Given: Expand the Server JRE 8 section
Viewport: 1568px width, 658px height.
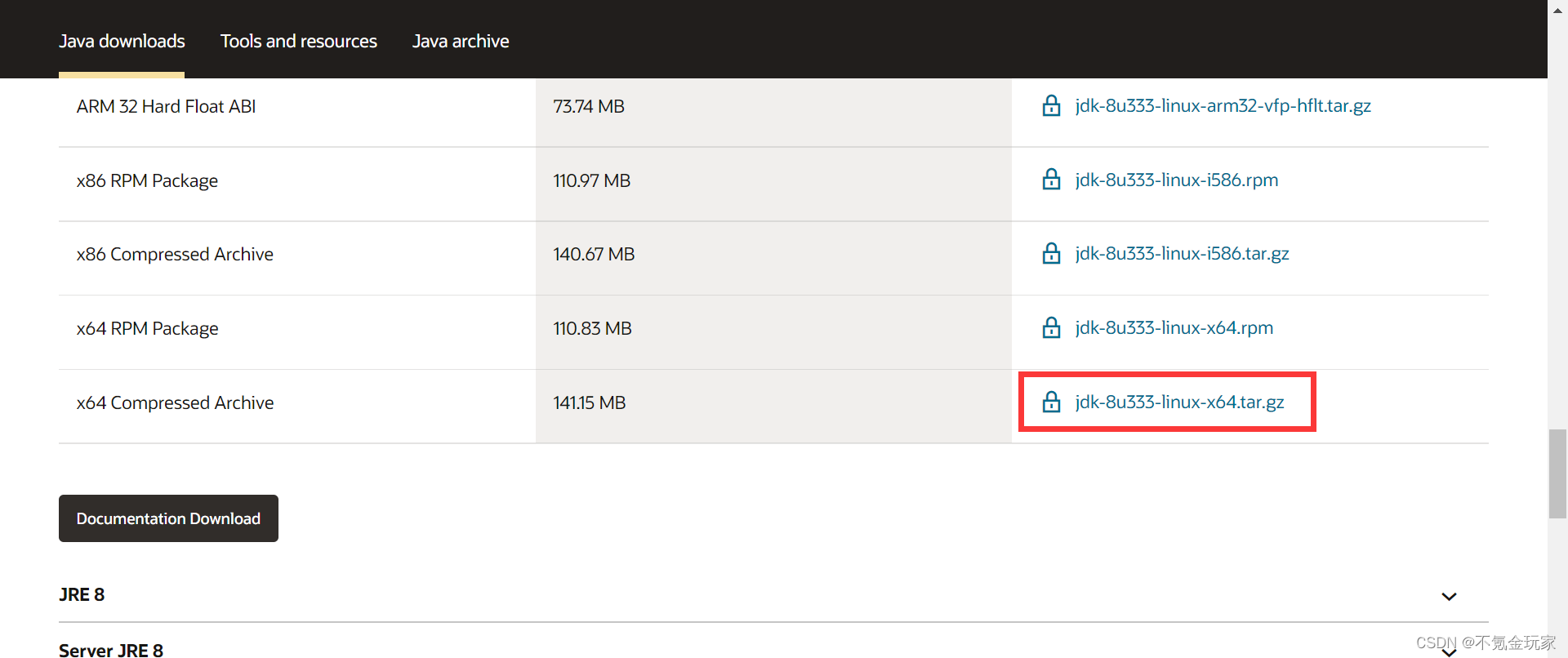Looking at the screenshot, I should click(x=1449, y=651).
